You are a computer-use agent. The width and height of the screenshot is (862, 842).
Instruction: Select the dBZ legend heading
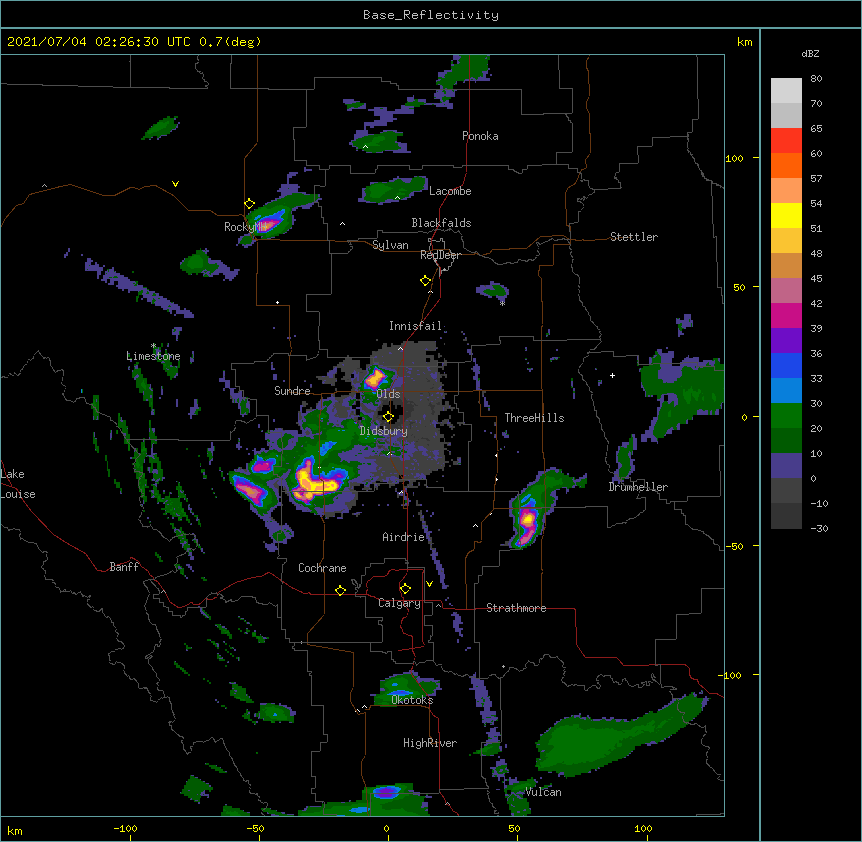coord(810,53)
